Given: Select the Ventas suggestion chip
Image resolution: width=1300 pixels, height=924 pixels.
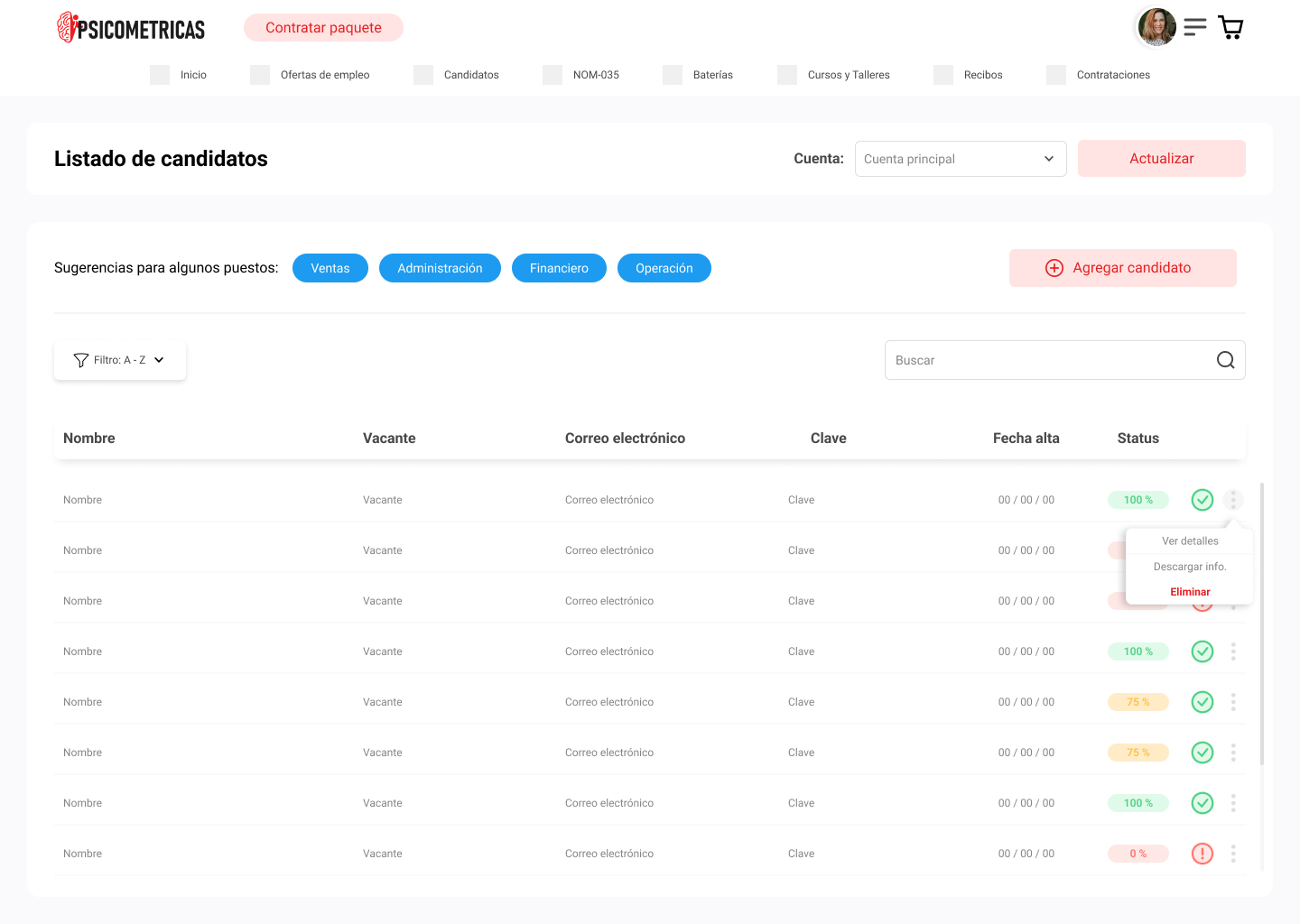Looking at the screenshot, I should pos(330,268).
